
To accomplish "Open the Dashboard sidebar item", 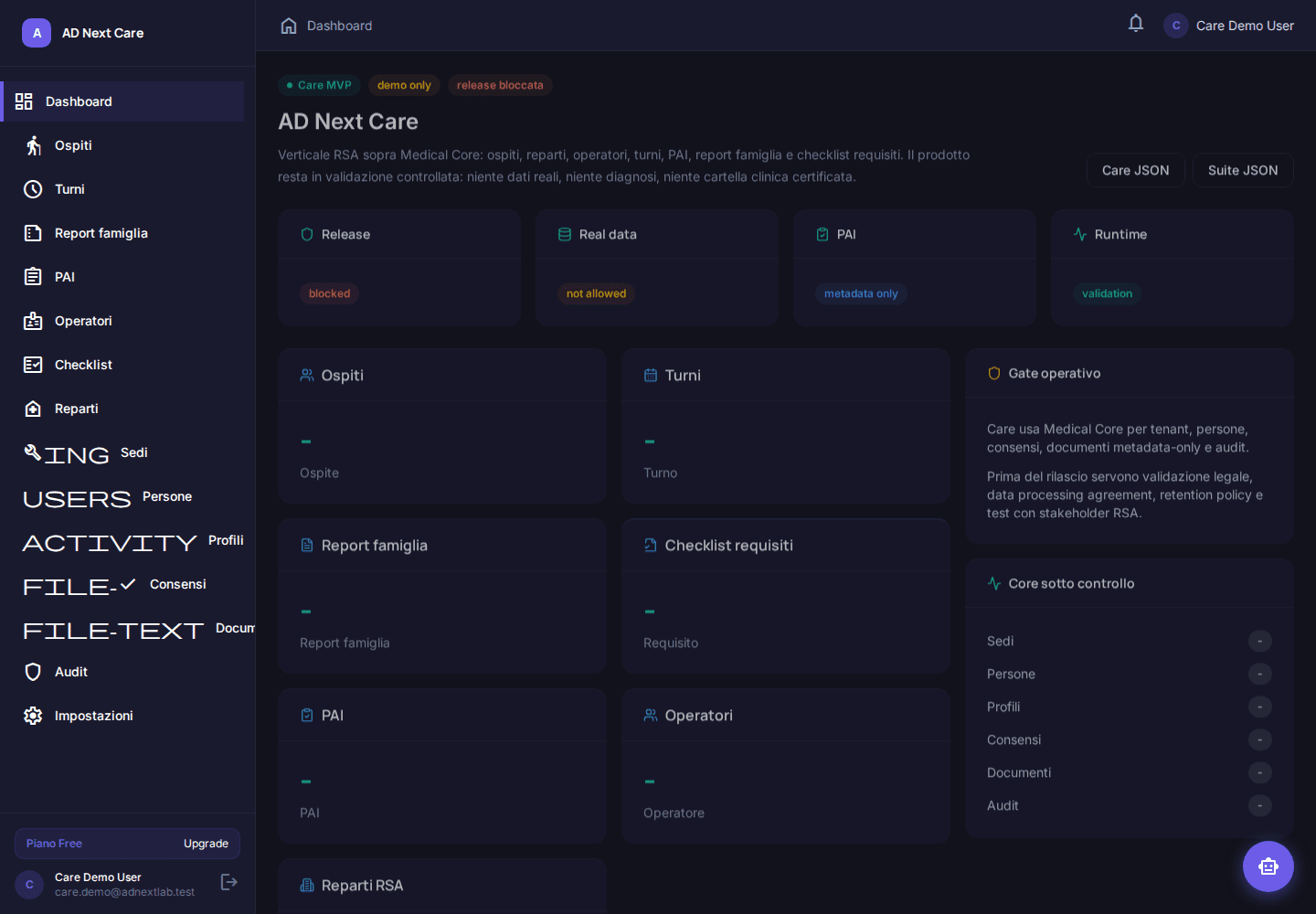I will [x=122, y=101].
